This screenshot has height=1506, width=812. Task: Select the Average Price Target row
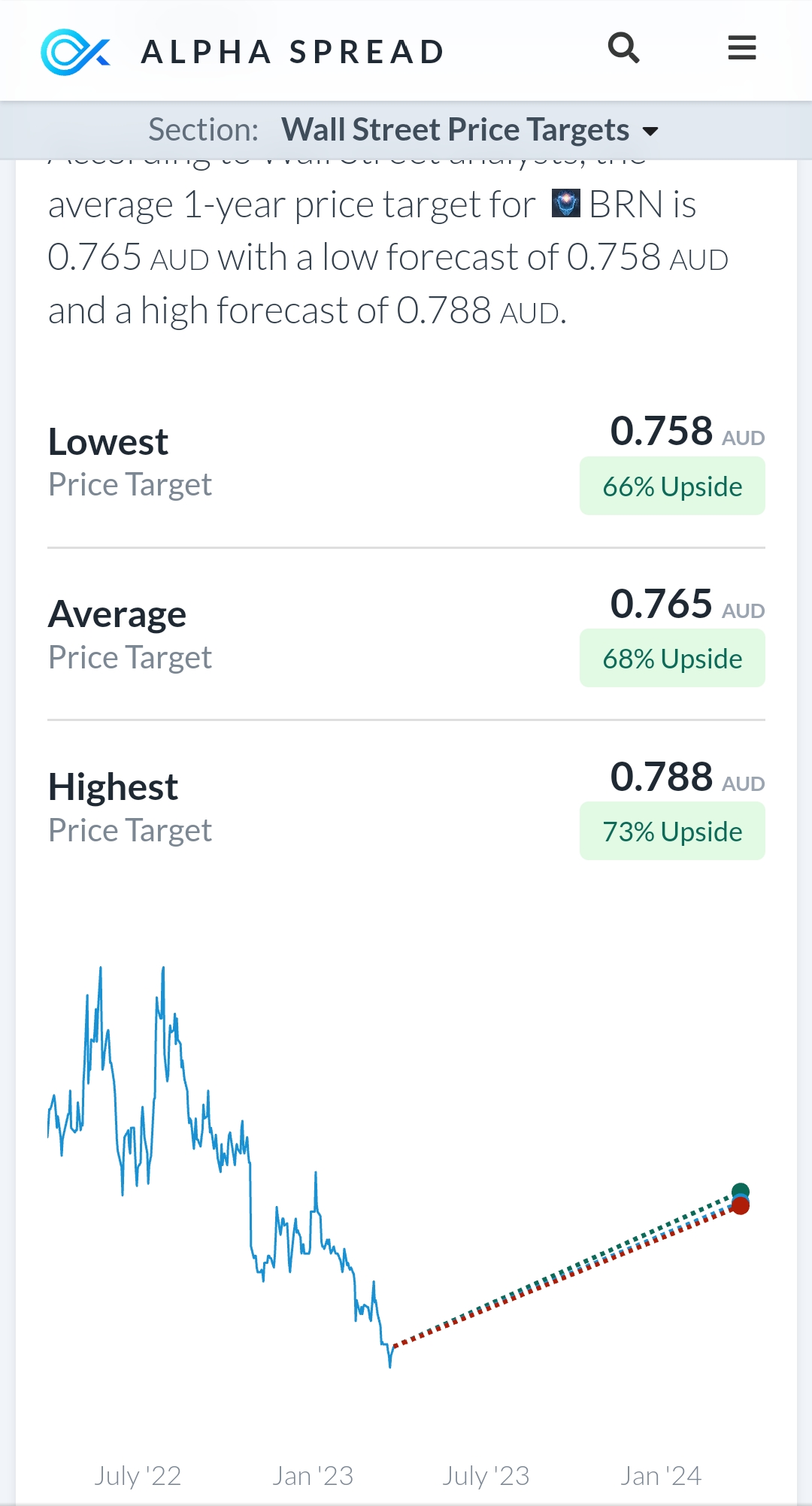coord(406,635)
